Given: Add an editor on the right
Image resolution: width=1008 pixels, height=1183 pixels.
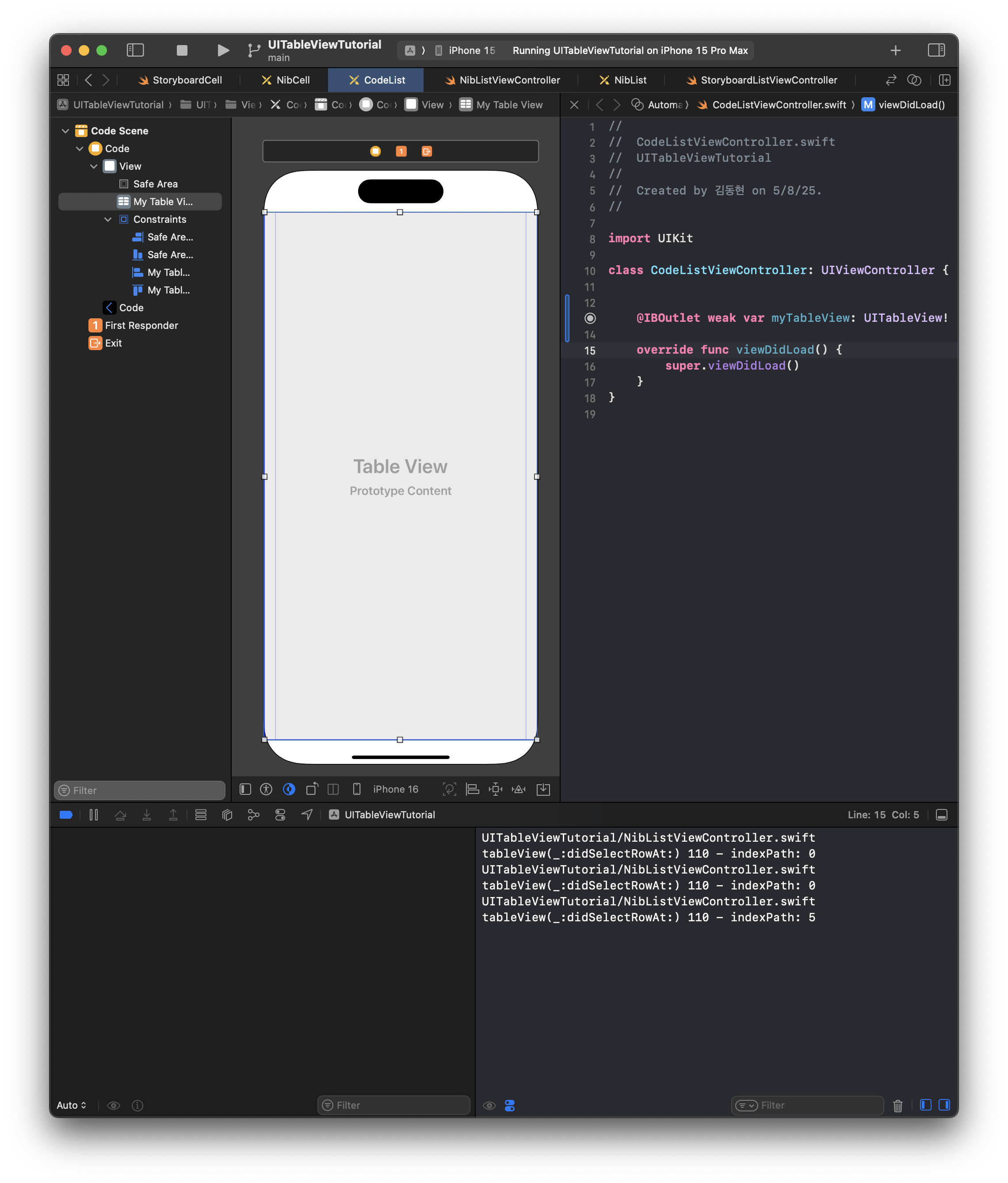Looking at the screenshot, I should (945, 80).
